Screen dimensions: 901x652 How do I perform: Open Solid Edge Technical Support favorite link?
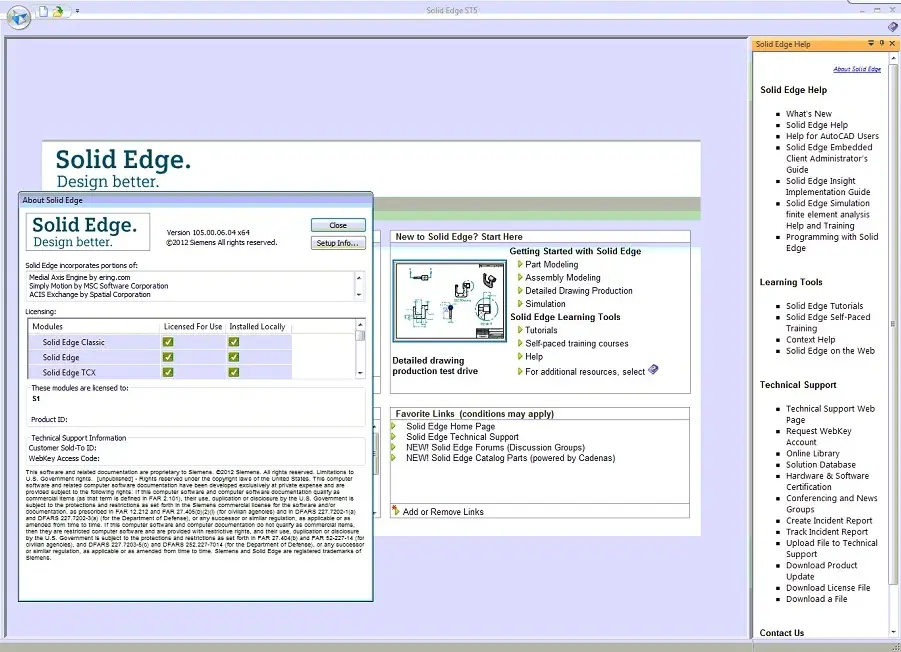tap(462, 437)
